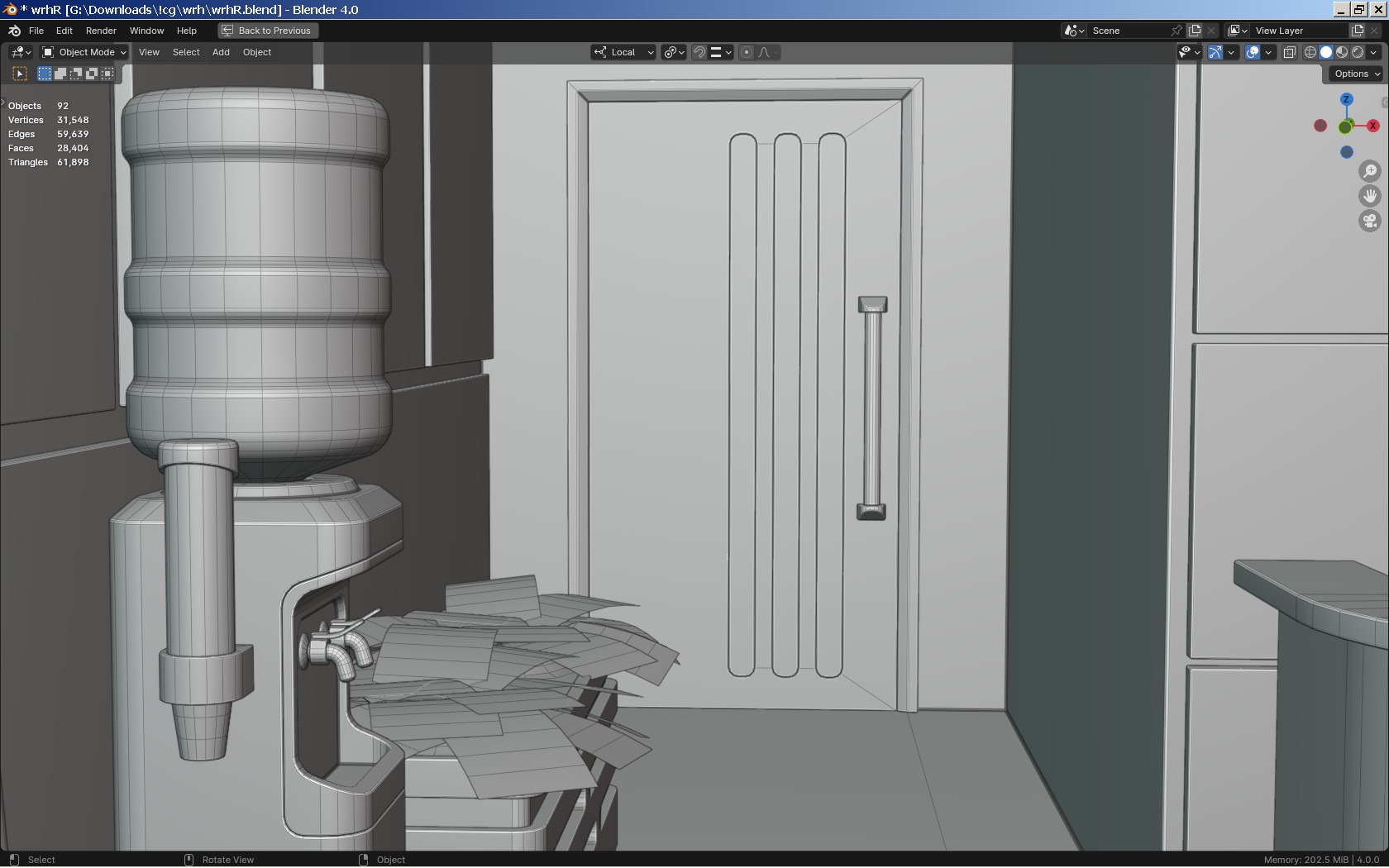
Task: Open the Window menu
Action: click(x=147, y=31)
